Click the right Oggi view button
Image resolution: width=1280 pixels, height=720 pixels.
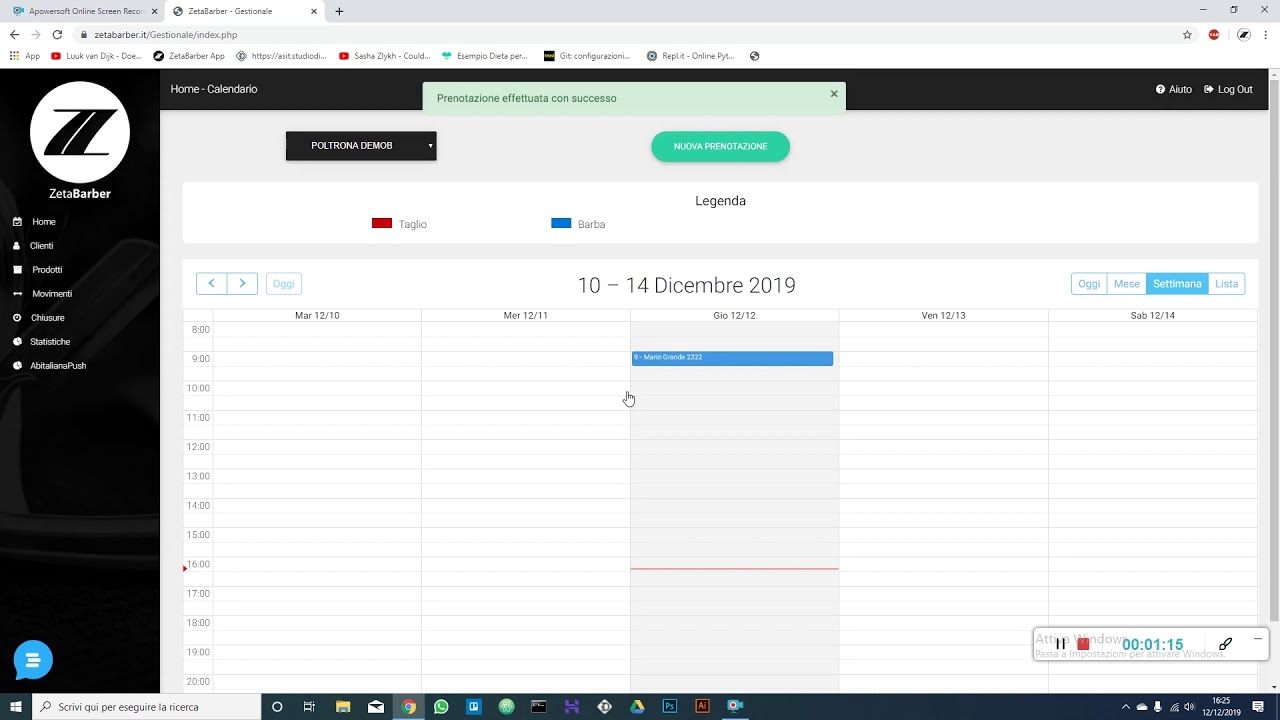(x=1089, y=284)
